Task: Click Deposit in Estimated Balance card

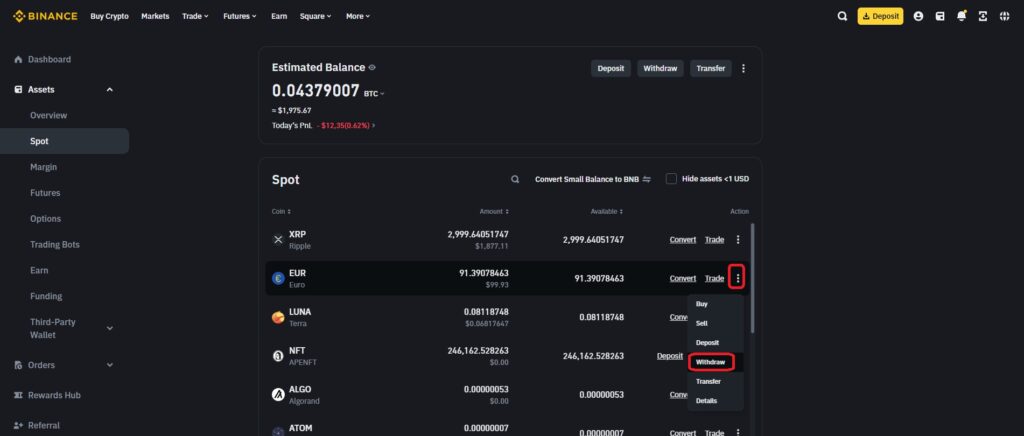Action: click(x=611, y=68)
